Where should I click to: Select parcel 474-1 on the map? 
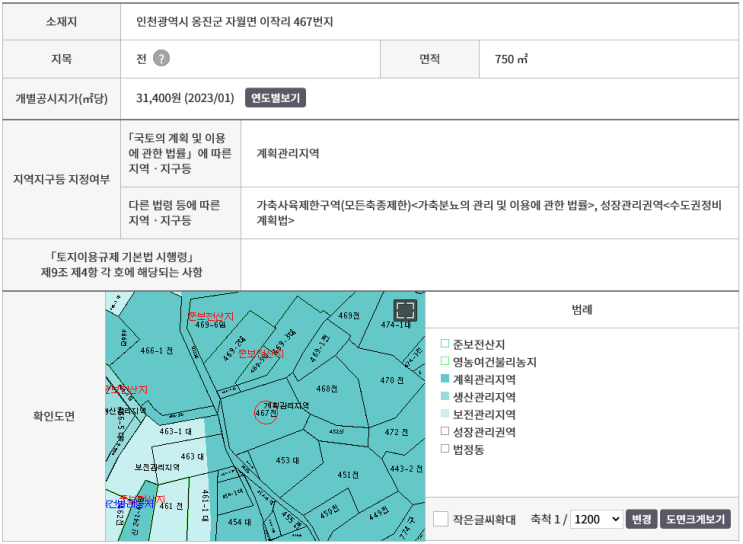395,325
